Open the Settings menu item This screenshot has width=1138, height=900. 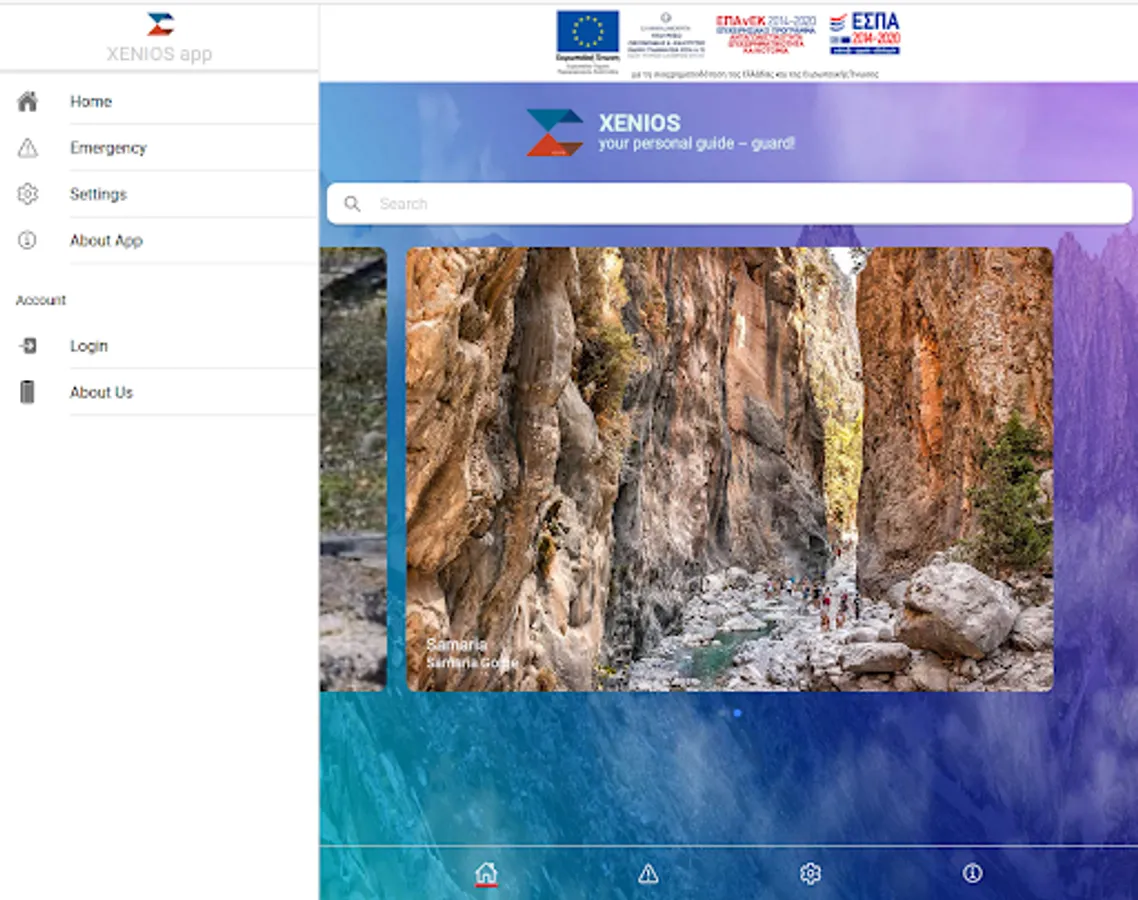[x=159, y=195]
